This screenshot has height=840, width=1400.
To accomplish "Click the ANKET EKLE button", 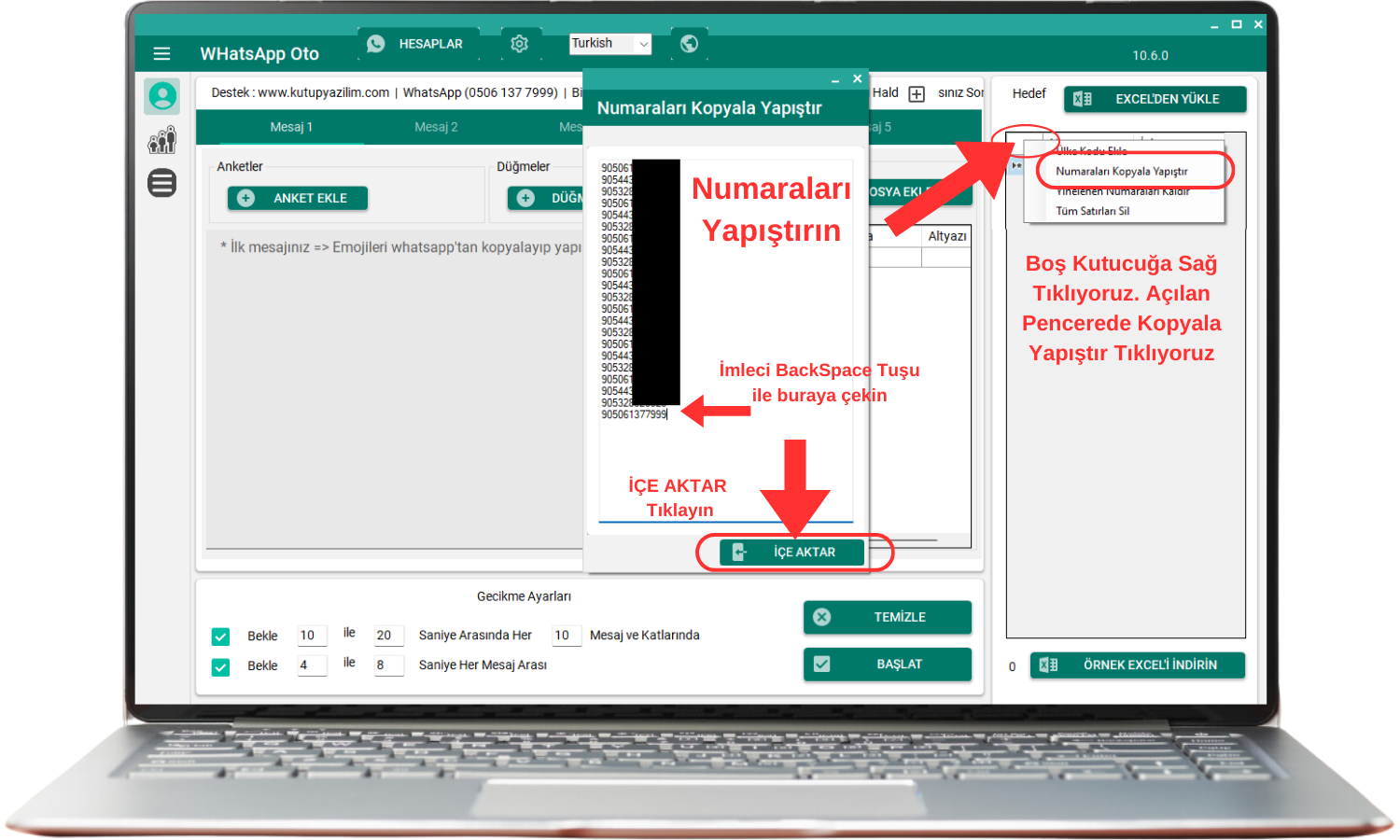I will (298, 198).
